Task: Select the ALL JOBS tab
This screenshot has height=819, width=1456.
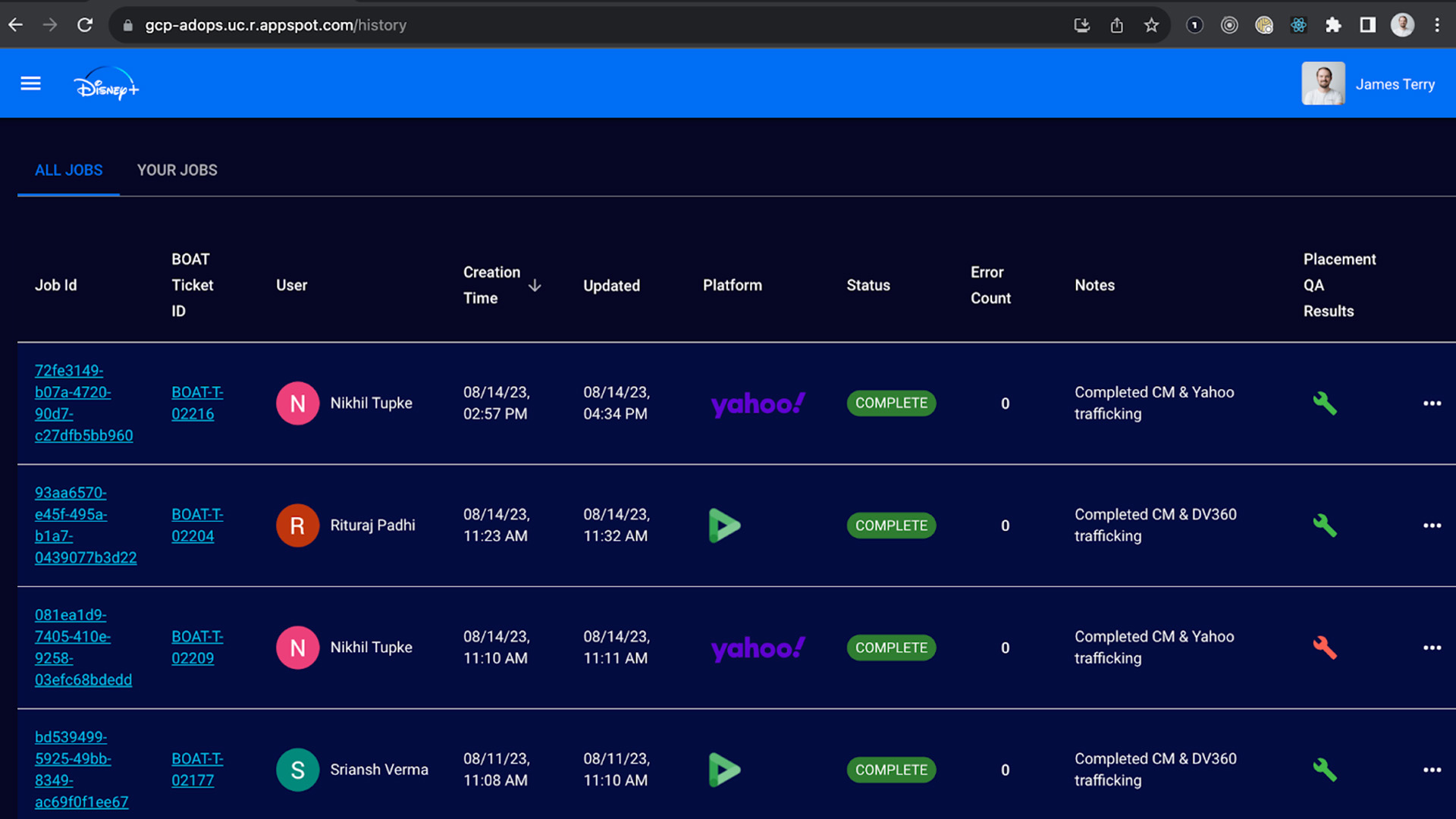Action: (68, 171)
